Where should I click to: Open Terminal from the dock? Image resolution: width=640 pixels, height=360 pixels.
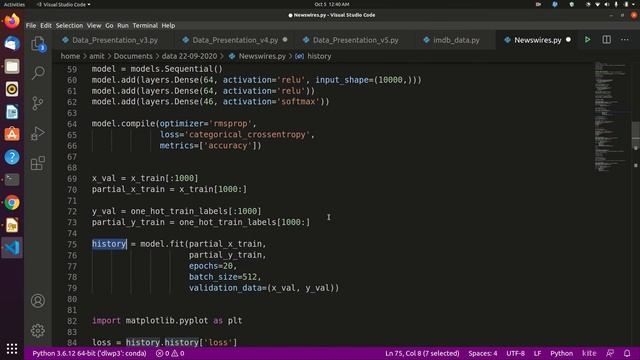pos(12,180)
